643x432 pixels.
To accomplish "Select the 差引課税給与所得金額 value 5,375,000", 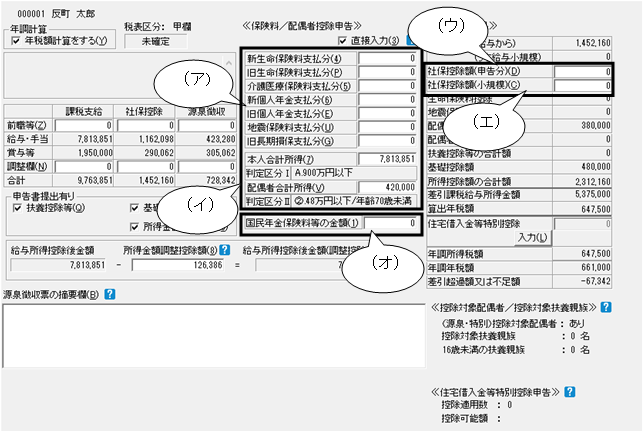I will [593, 194].
